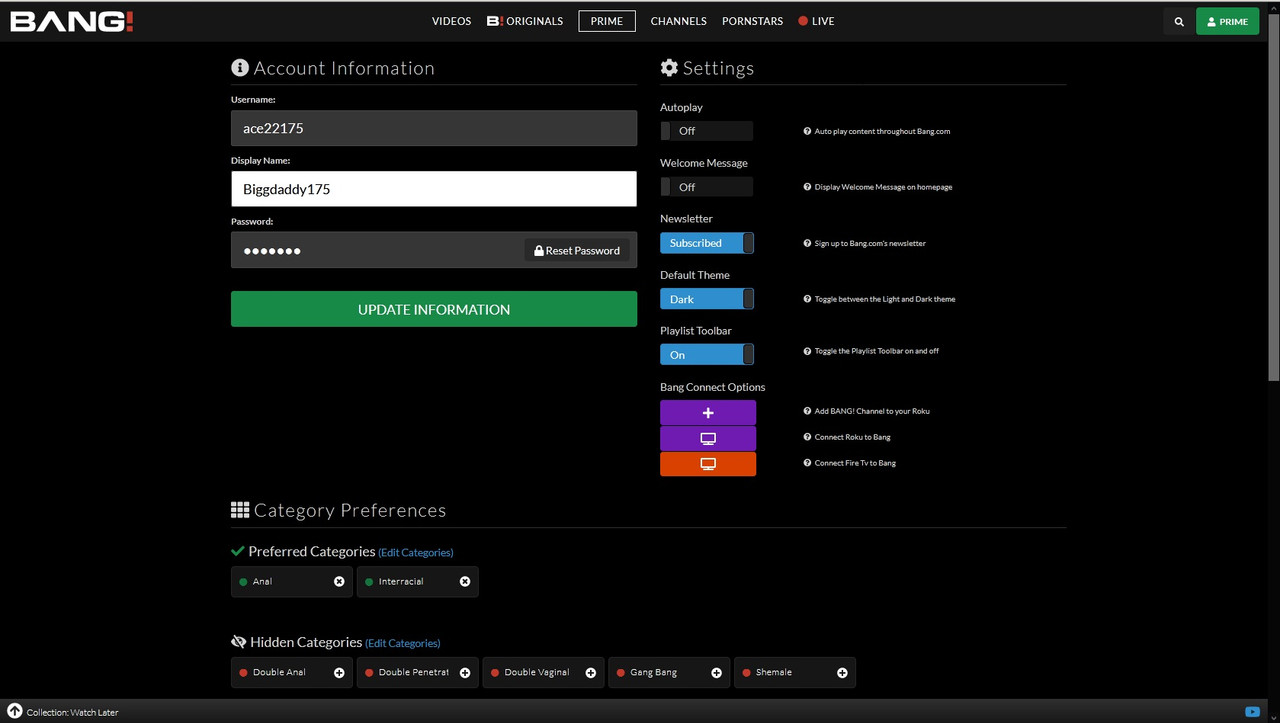Click the plus icon on fifth hidden category
The image size is (1280, 723).
pyautogui.click(x=842, y=673)
